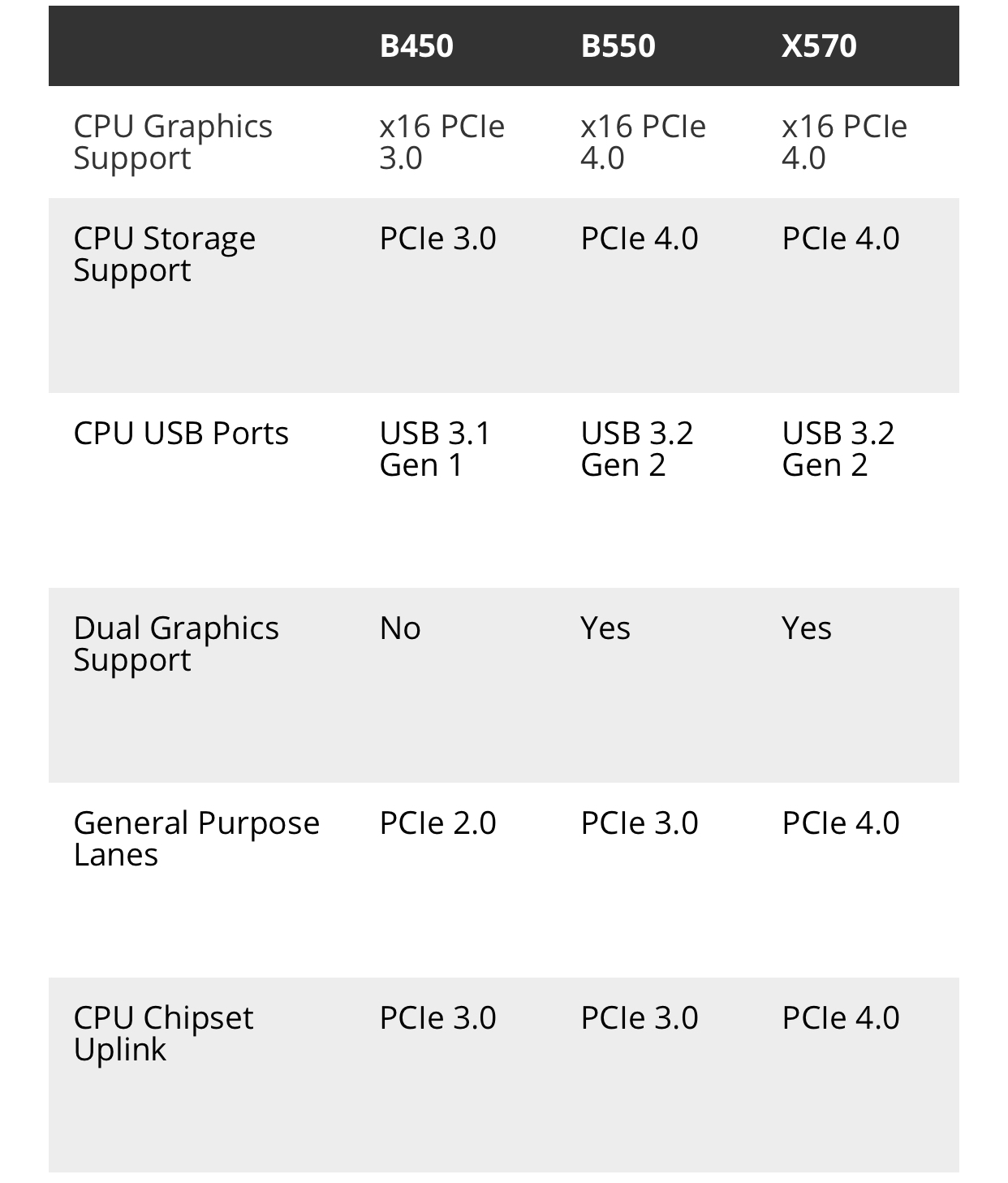Click X570 general purpose PCIe 4.0 cell
This screenshot has height=1183, width=1008.
coord(841,823)
